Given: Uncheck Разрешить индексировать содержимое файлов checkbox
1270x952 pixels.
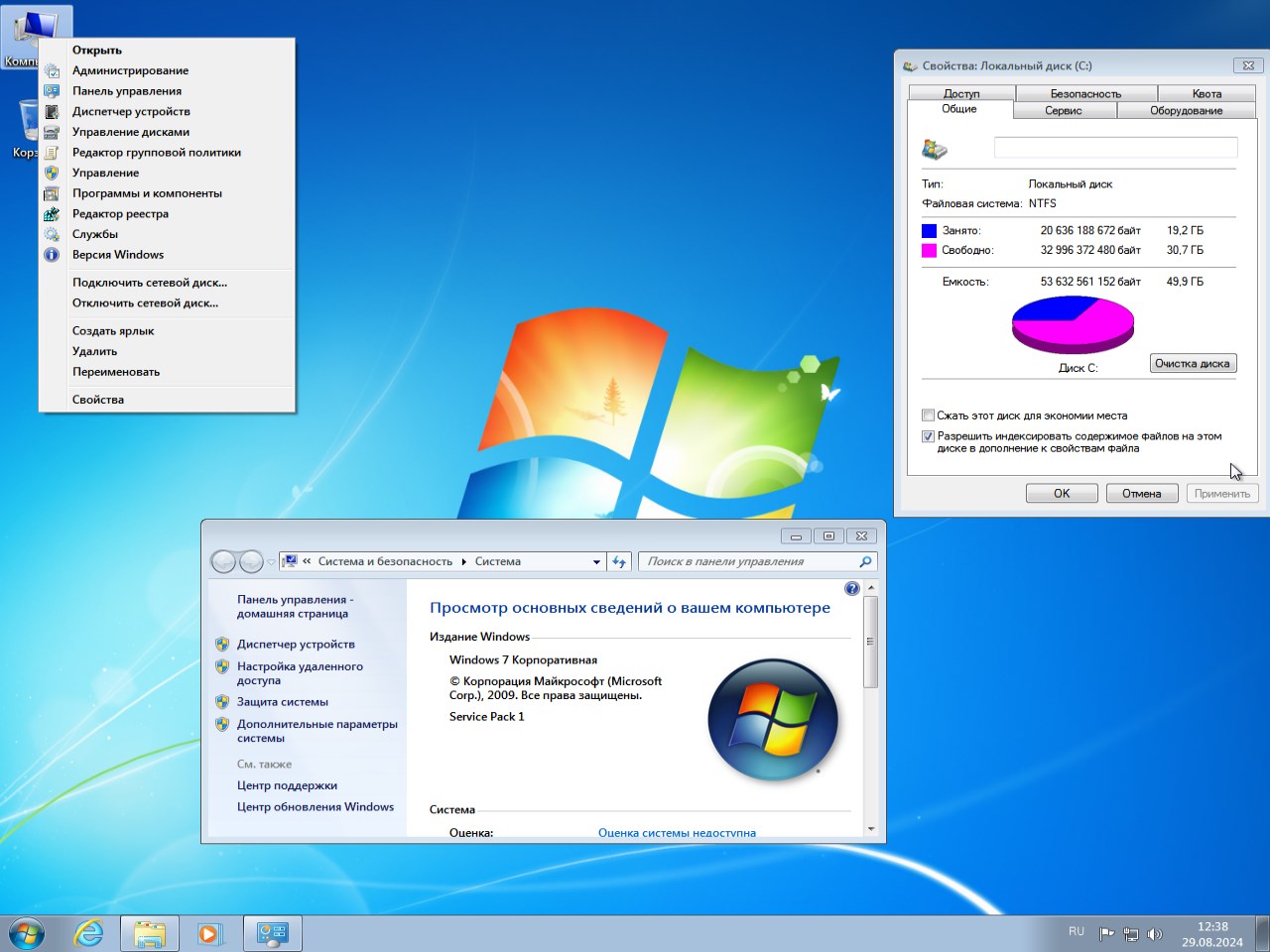Looking at the screenshot, I should tap(928, 436).
